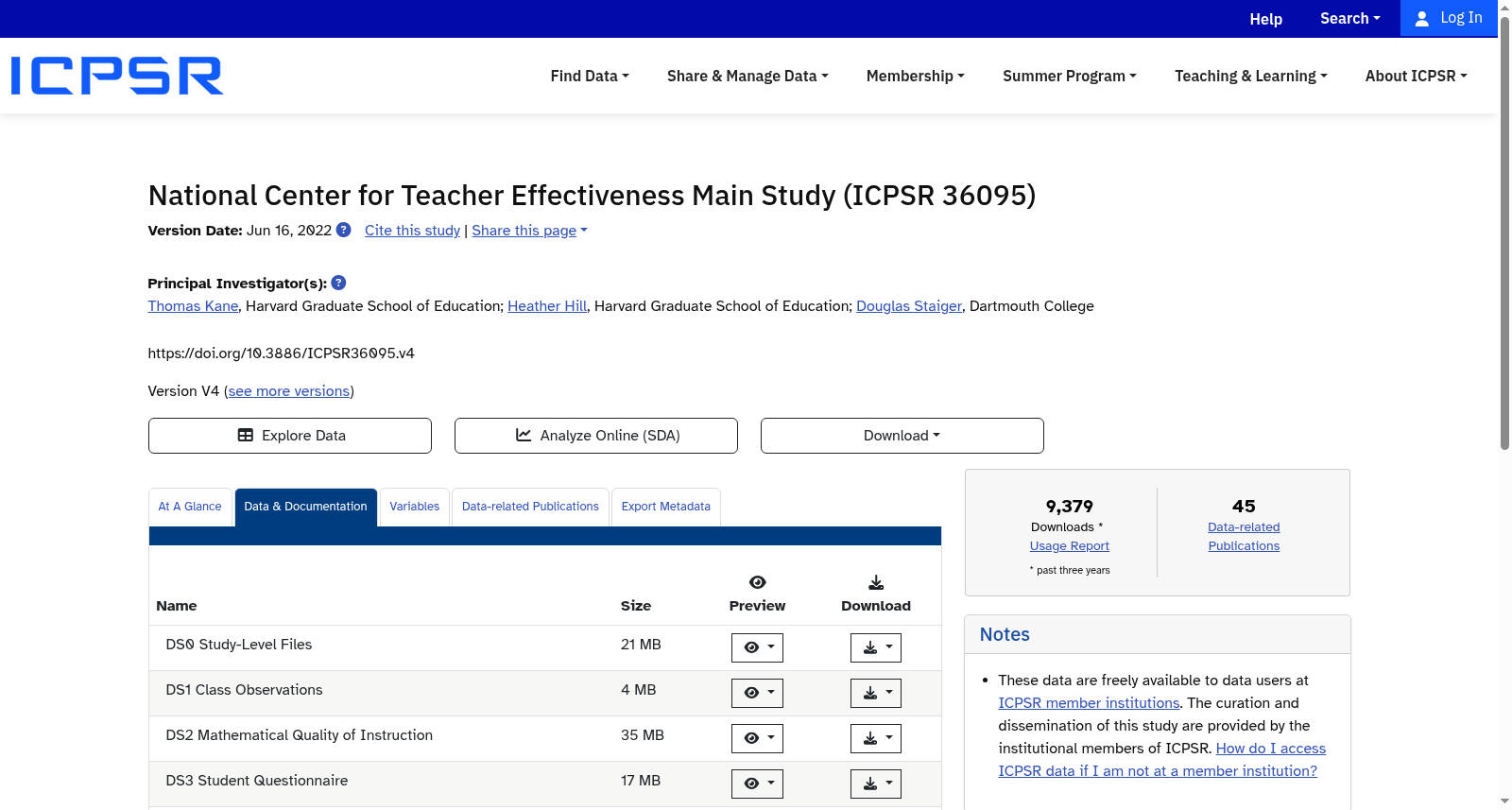The width and height of the screenshot is (1512, 810).
Task: Click the 21 MB size cell
Action: [641, 645]
